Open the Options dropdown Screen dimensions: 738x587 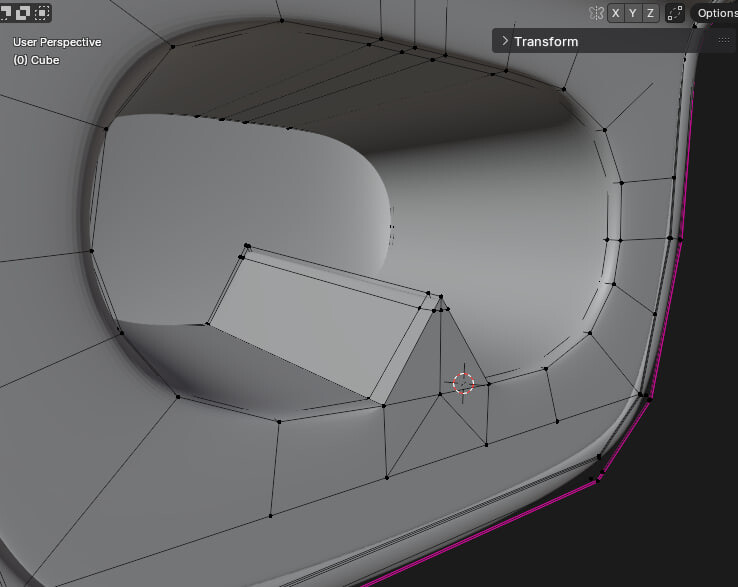pos(714,13)
